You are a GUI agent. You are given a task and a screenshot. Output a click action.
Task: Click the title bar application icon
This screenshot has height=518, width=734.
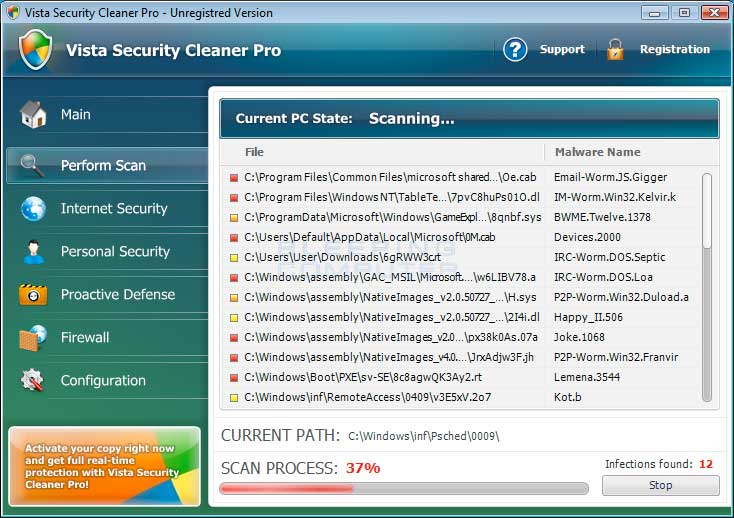tap(13, 12)
